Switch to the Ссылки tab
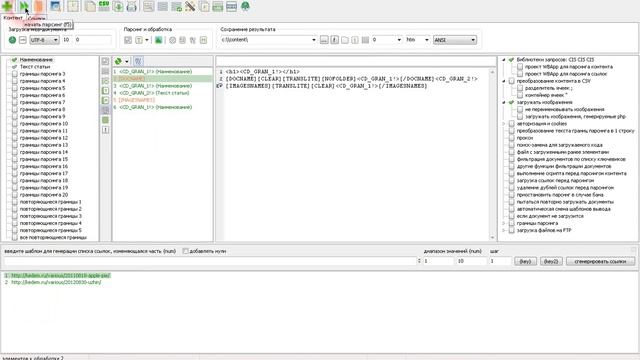This screenshot has height=360, width=640. (36, 18)
